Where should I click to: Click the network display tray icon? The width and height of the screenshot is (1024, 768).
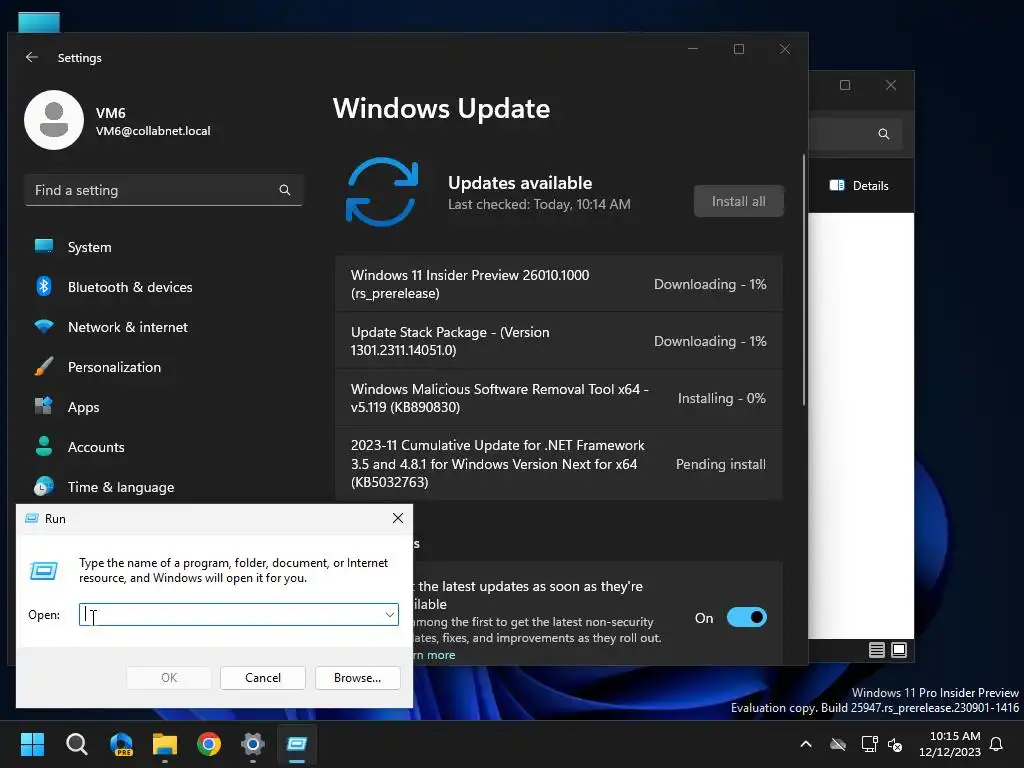[x=869, y=744]
